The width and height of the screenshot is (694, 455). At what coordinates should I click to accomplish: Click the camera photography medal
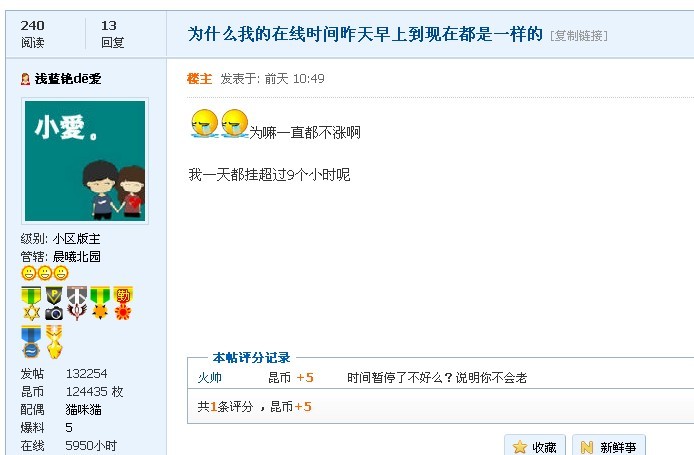pyautogui.click(x=54, y=303)
